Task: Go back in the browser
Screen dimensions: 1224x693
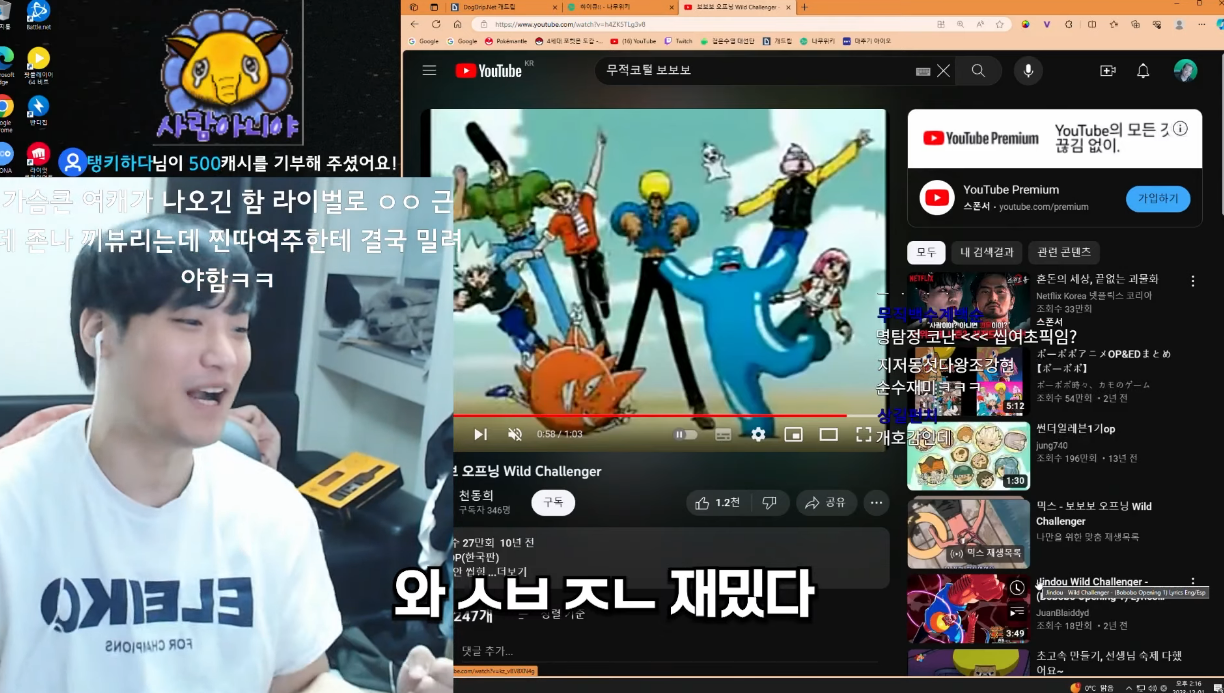Action: [415, 24]
